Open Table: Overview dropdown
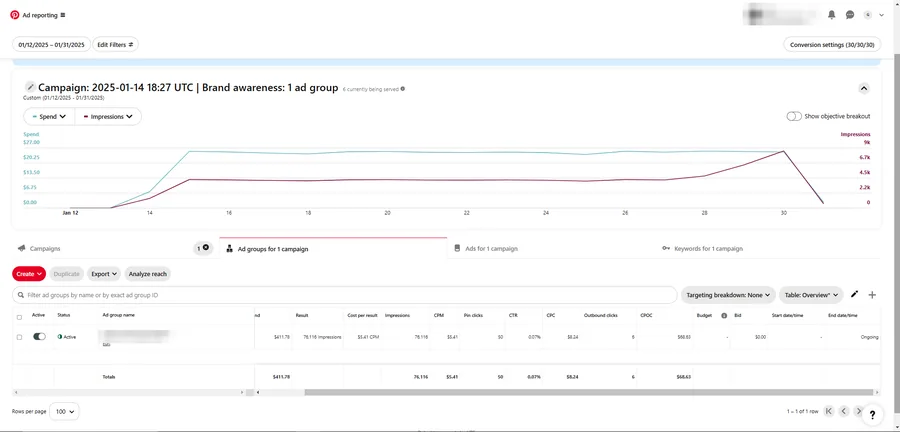900x432 pixels. tap(811, 295)
